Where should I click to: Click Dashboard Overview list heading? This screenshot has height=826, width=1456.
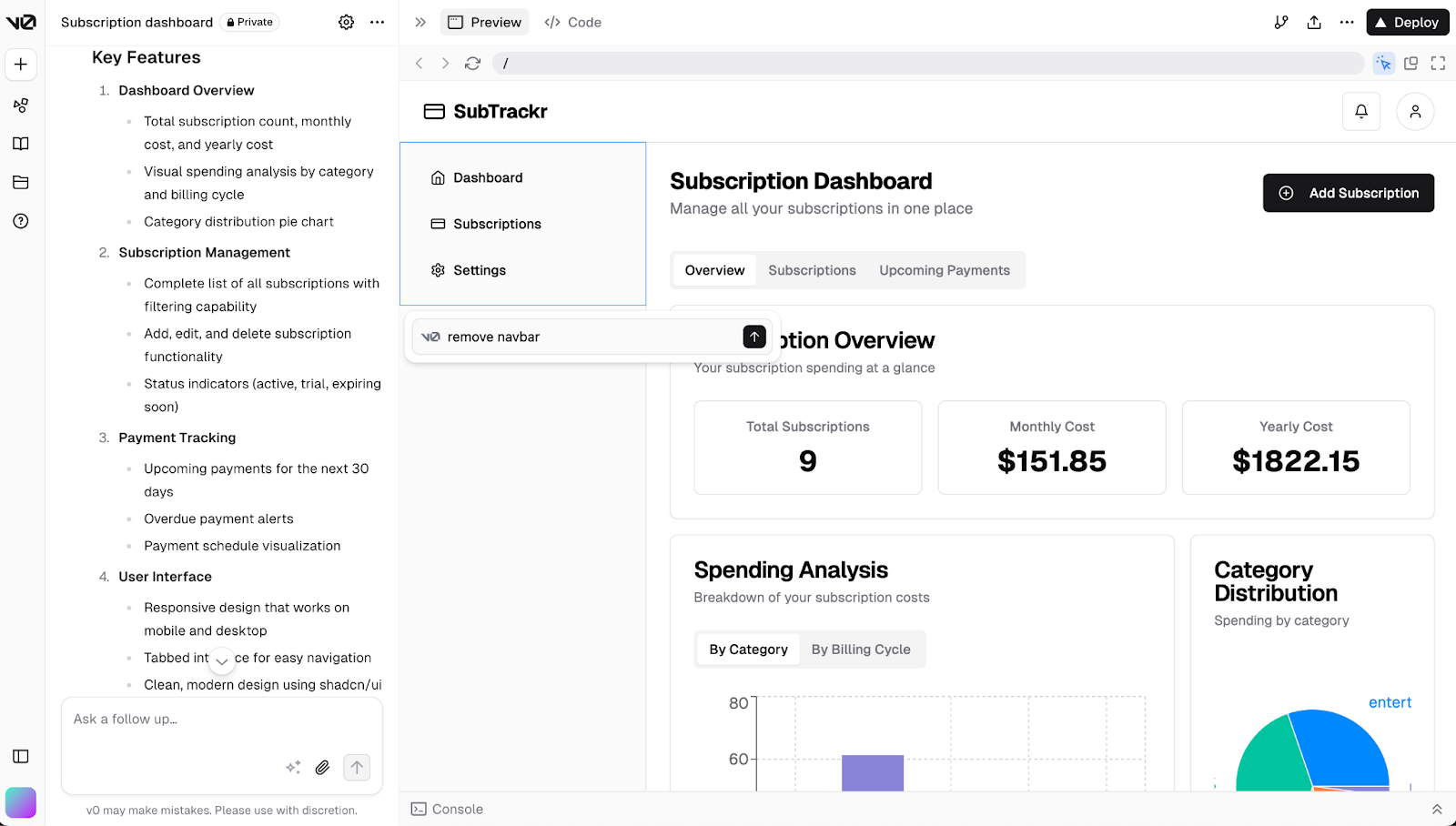click(187, 90)
